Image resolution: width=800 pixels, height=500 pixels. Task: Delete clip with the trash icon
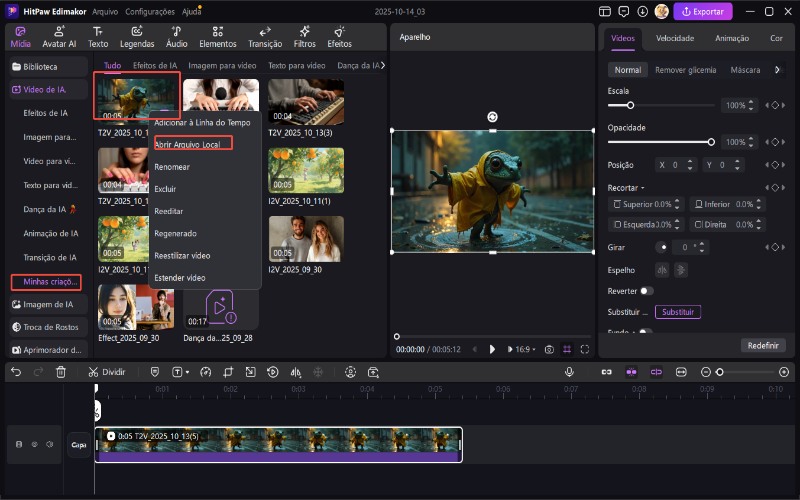click(61, 371)
